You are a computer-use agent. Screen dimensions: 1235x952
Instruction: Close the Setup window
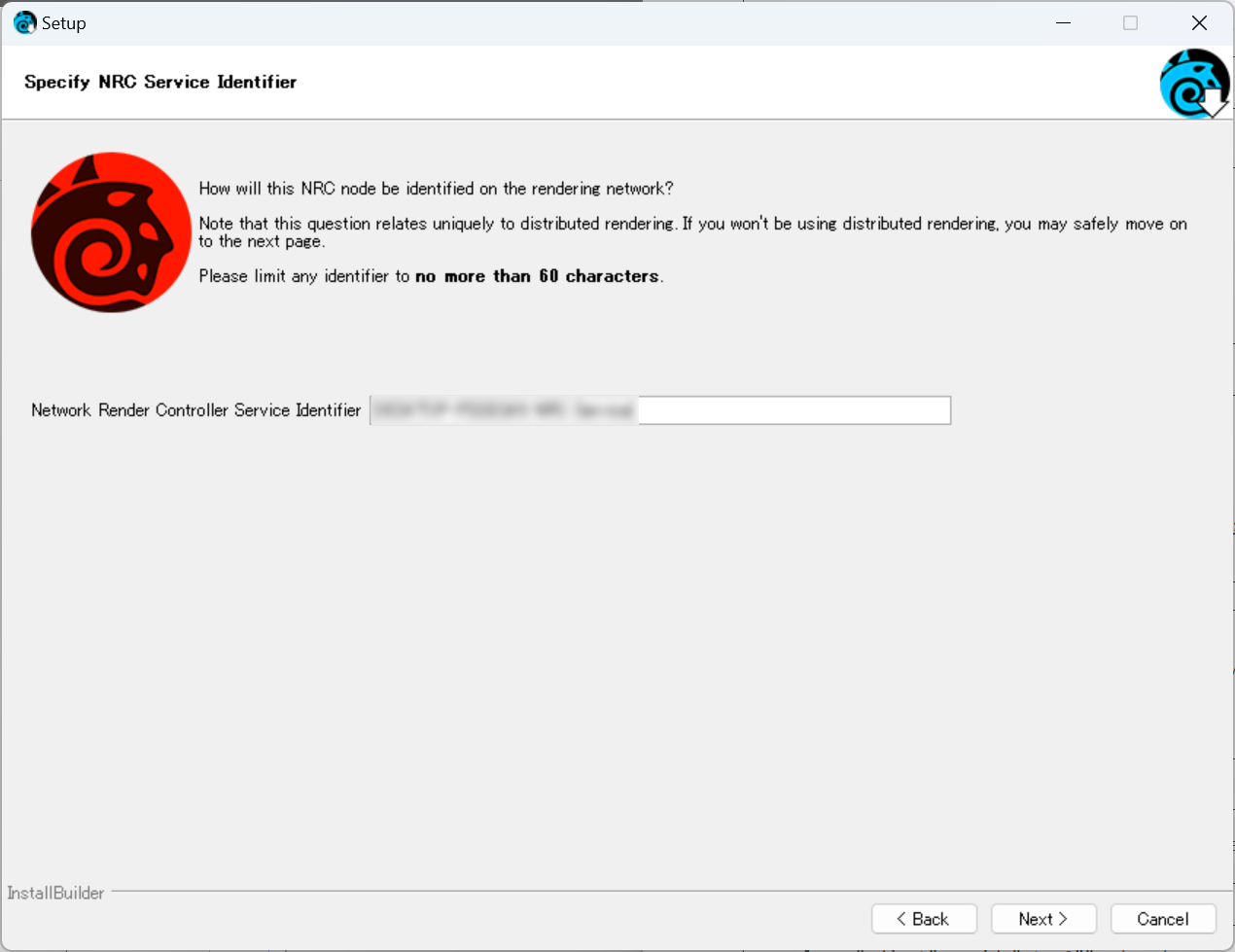coord(1199,22)
